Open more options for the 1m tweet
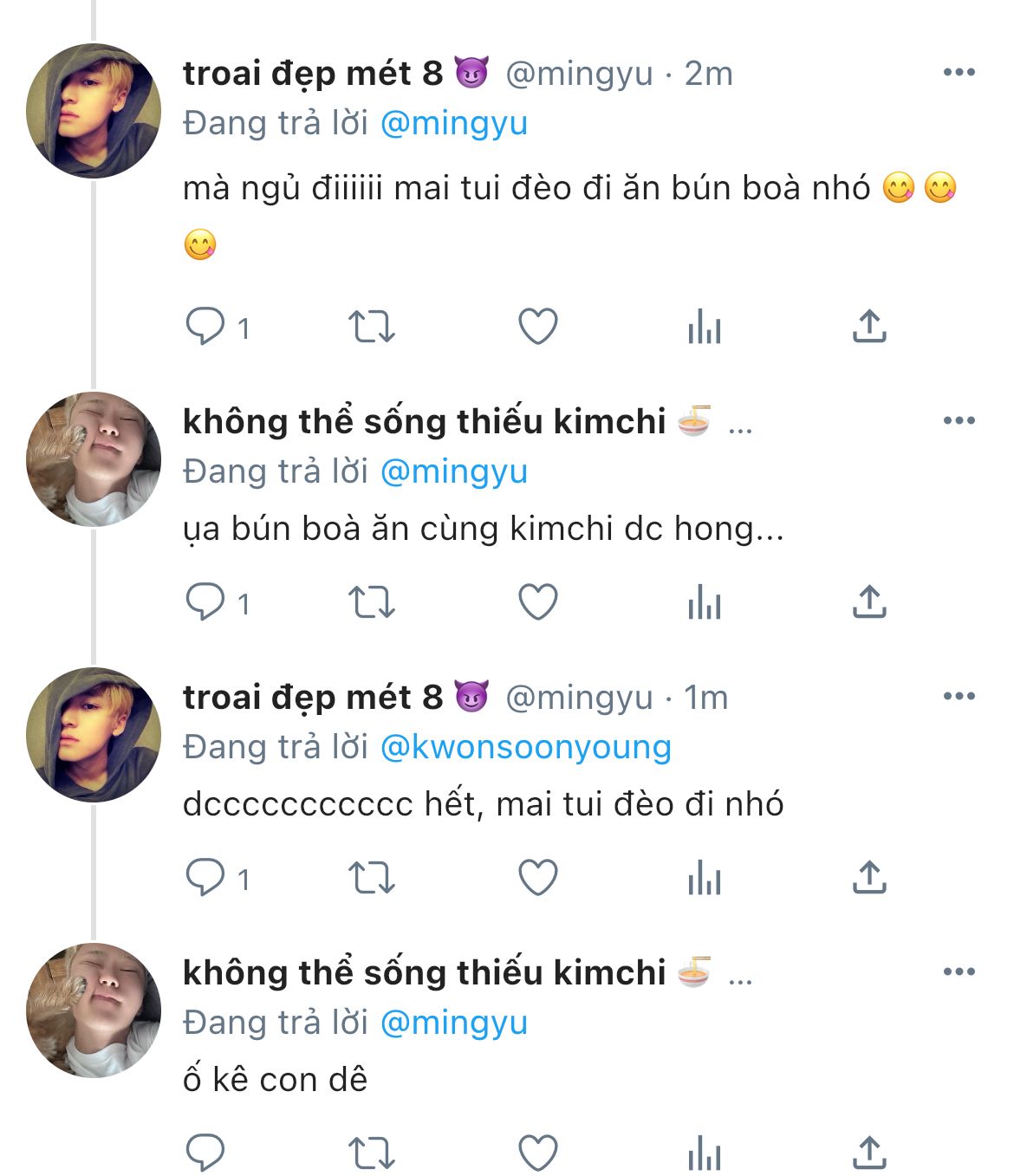 [959, 697]
